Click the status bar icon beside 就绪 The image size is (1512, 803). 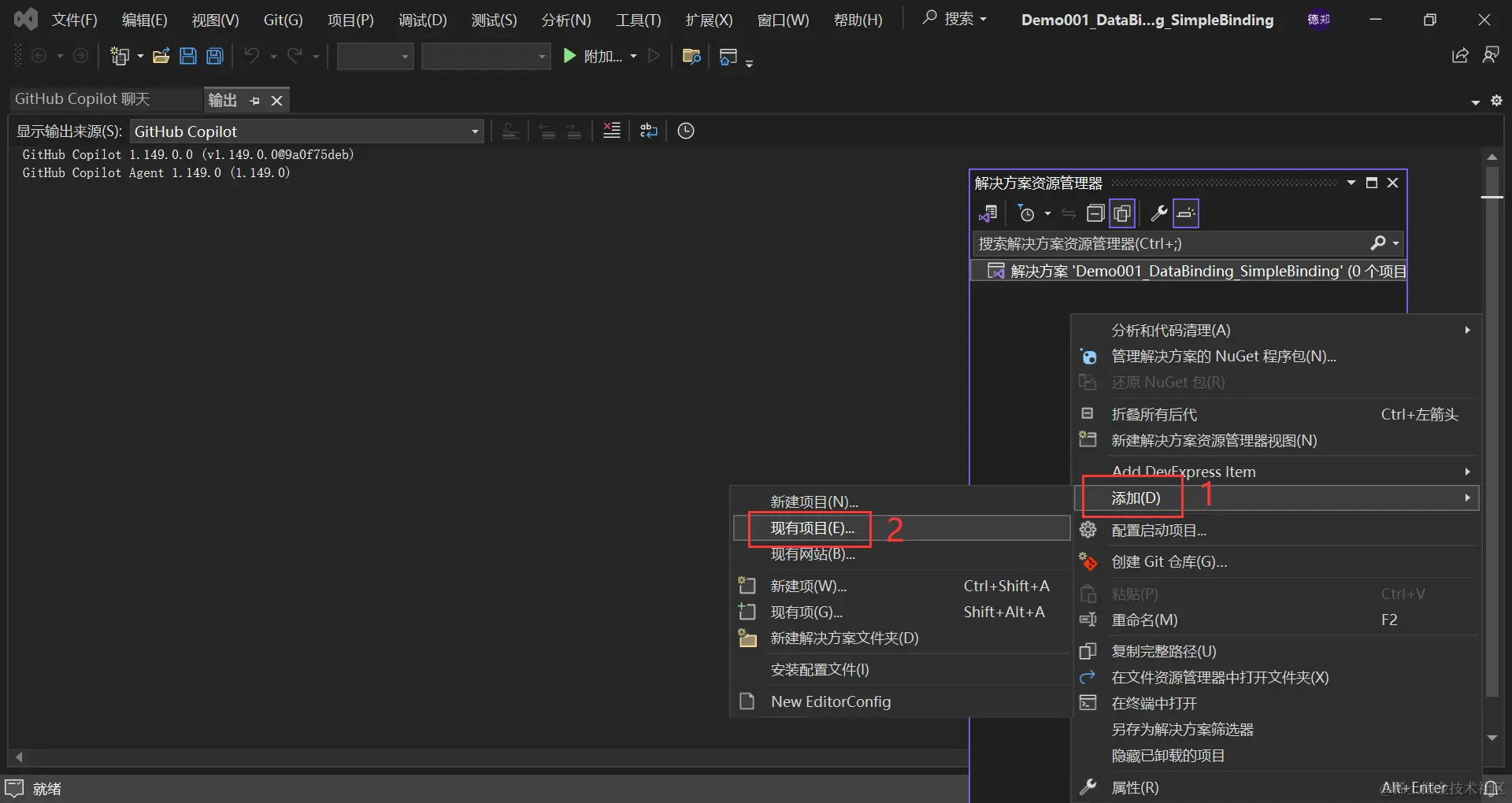pyautogui.click(x=15, y=788)
